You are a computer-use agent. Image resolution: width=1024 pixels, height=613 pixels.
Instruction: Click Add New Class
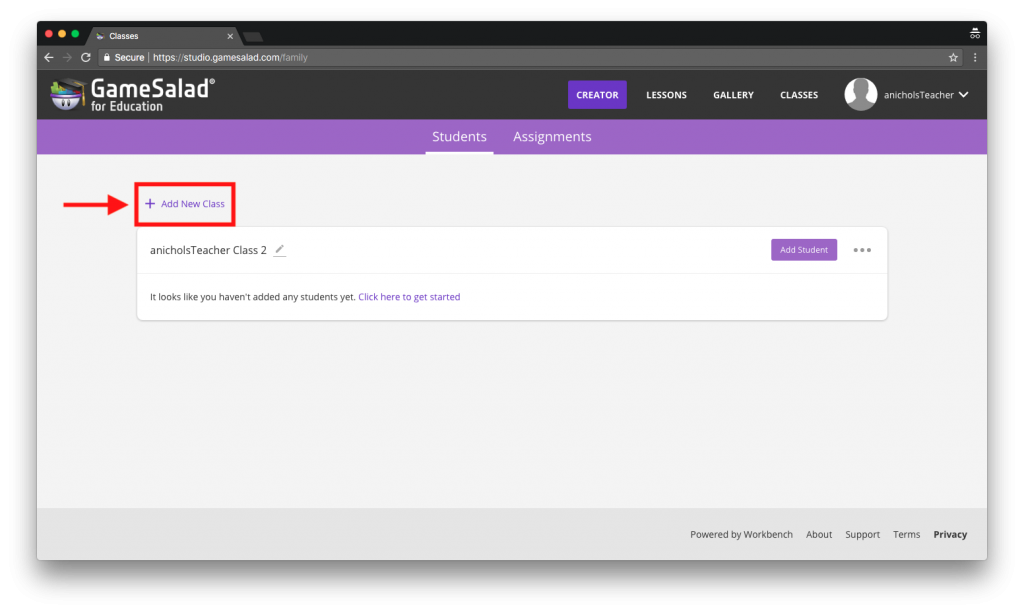(185, 204)
